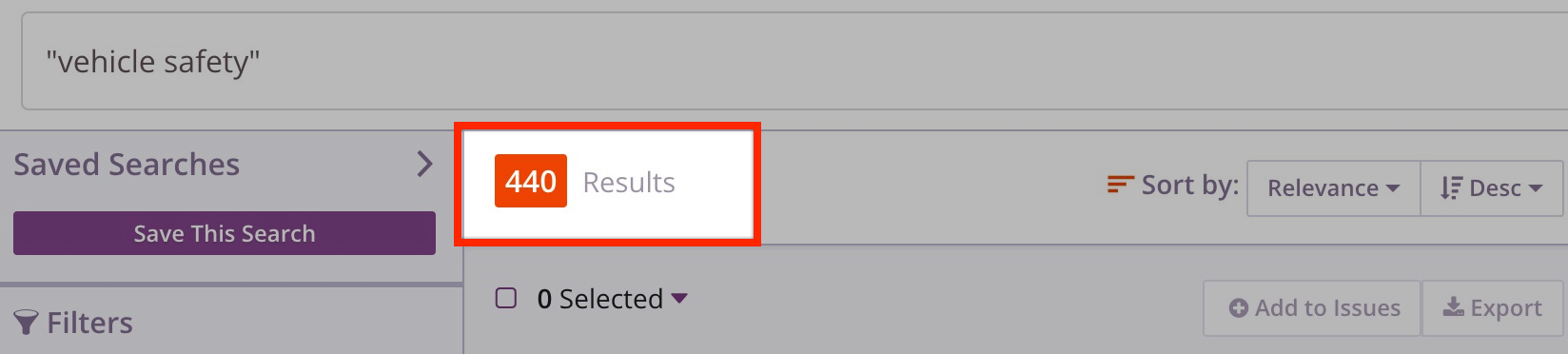Select the Saved Searches heading
1568x354 pixels.
coord(127,165)
